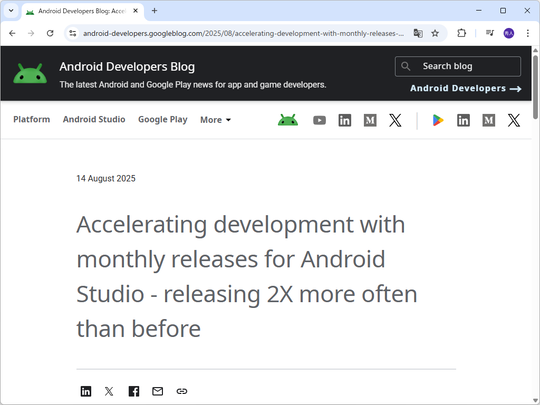Click Android Developers Blog title link

click(x=127, y=66)
